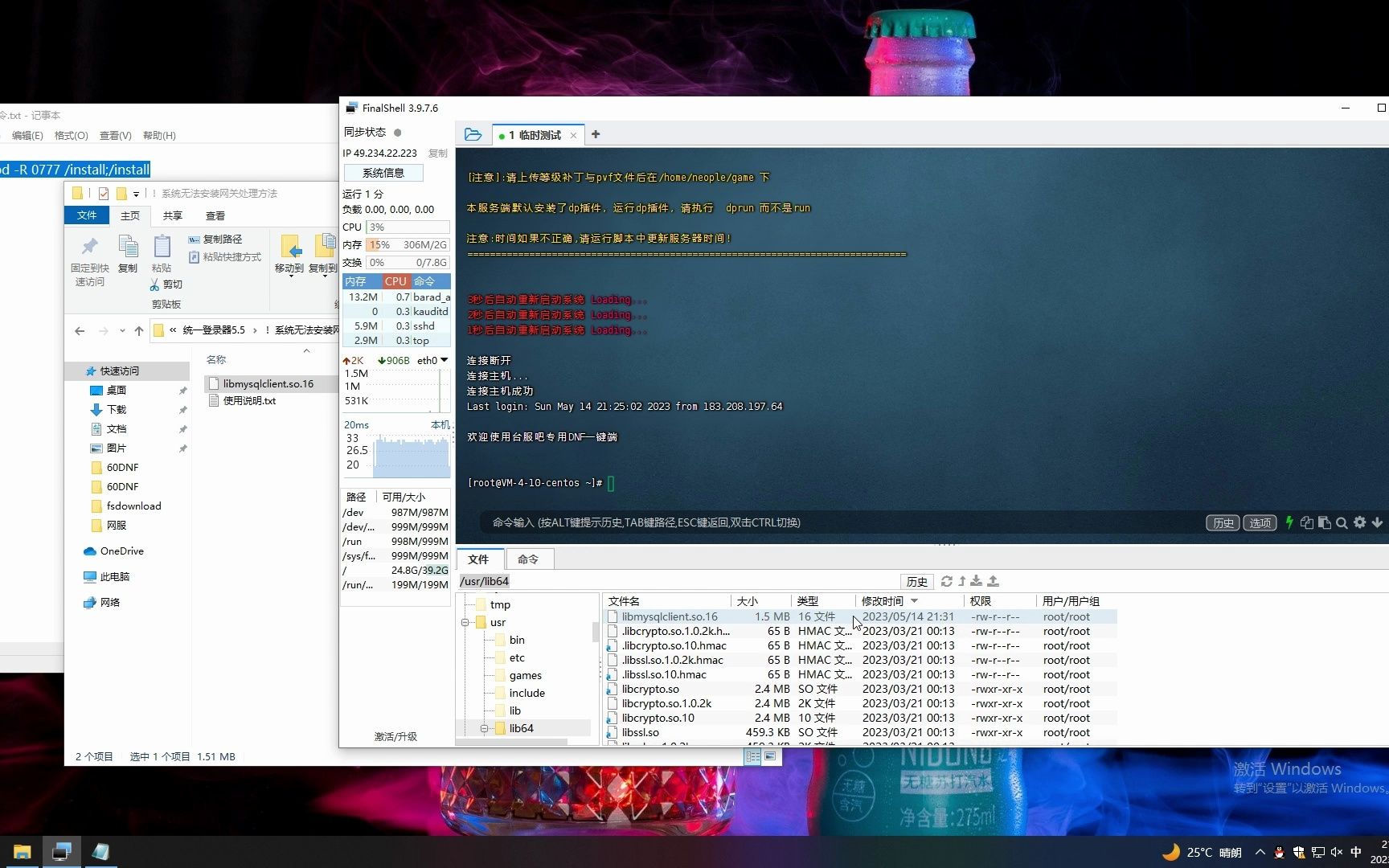Open the eth0 network interface dropdown
The image size is (1389, 868).
444,360
